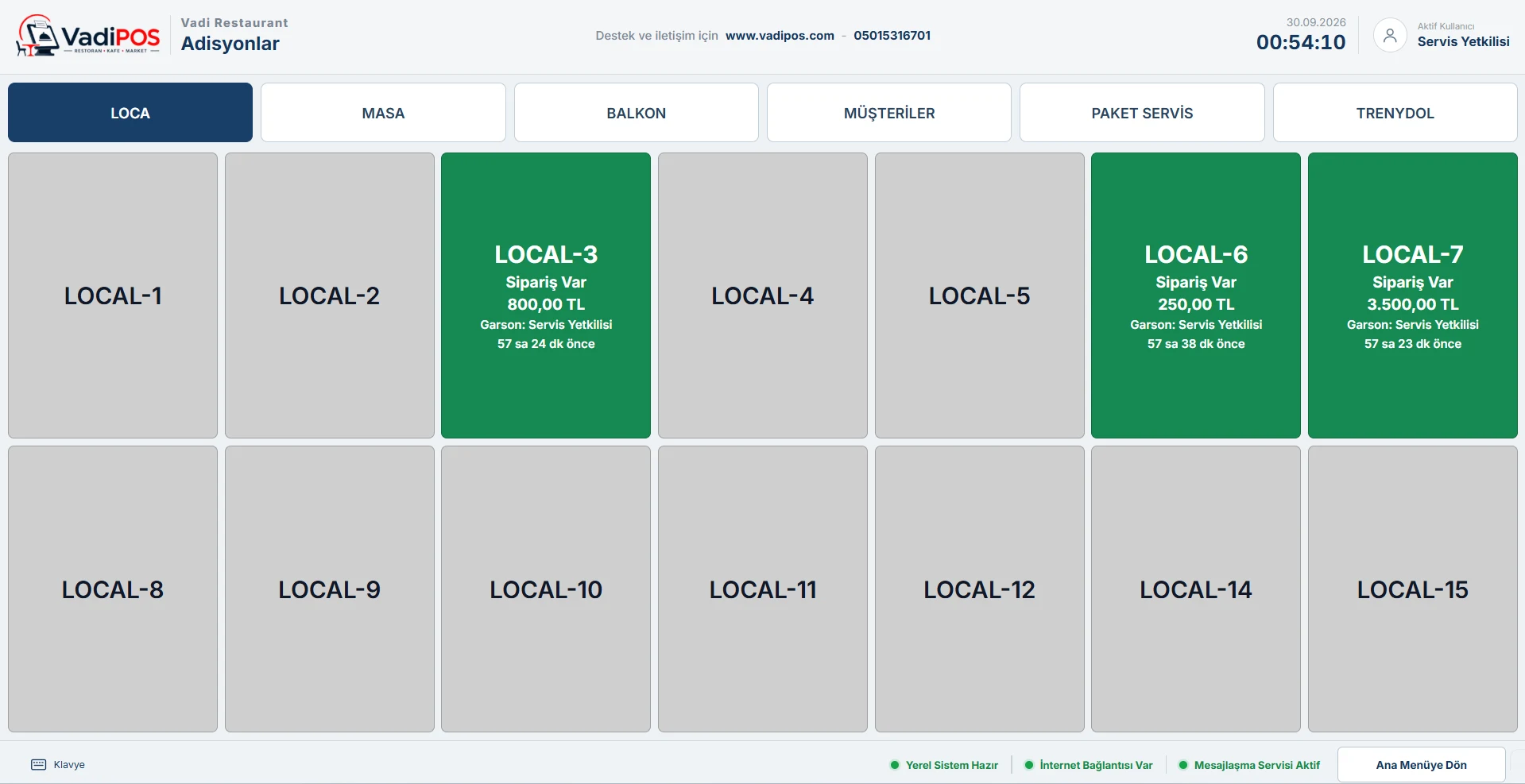Switch to the MASA tab
This screenshot has width=1525, height=784.
point(383,113)
